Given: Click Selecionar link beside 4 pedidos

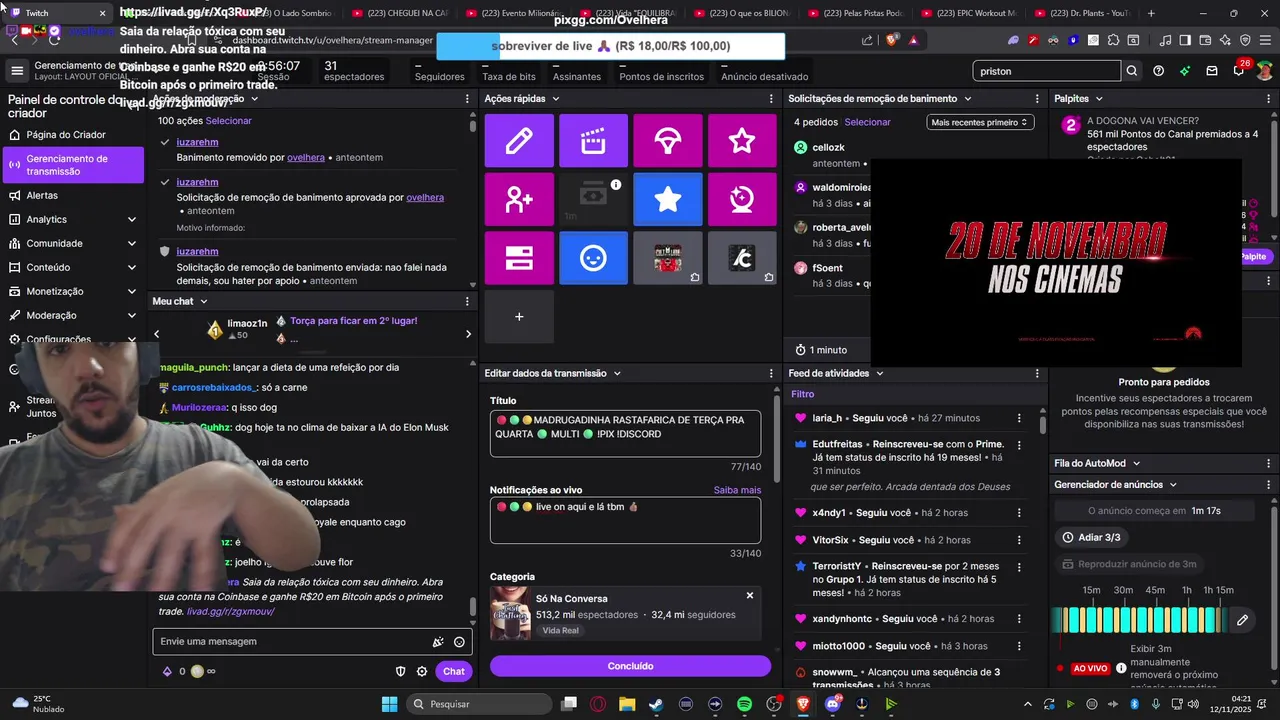Looking at the screenshot, I should pyautogui.click(x=867, y=122).
